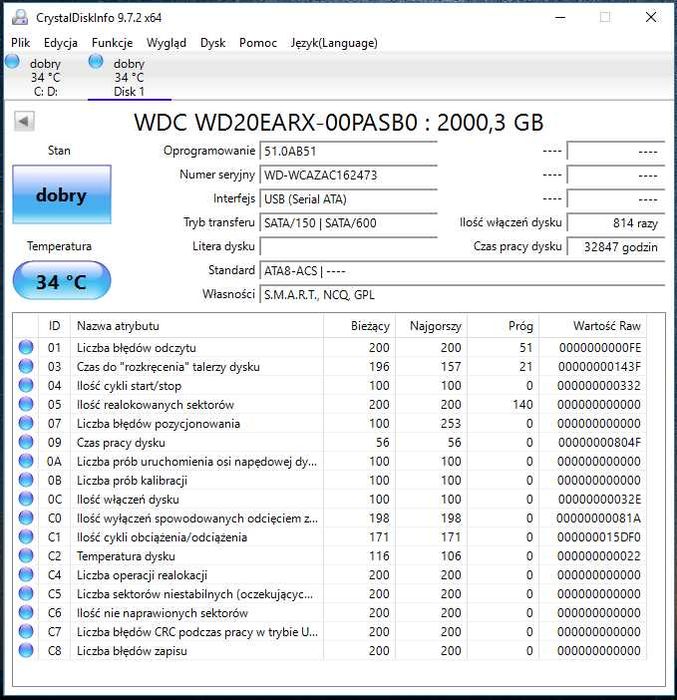Click status orb for attribute C5

tap(26, 594)
